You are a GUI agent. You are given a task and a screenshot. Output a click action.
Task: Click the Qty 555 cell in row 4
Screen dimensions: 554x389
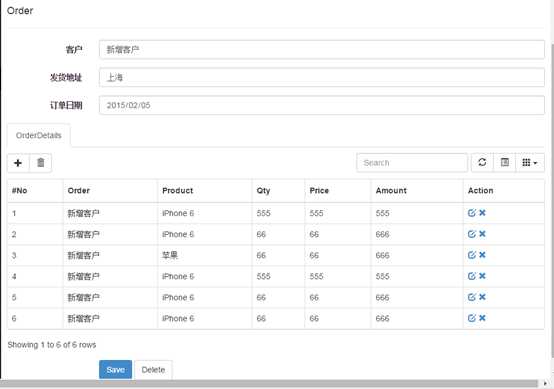coord(278,276)
